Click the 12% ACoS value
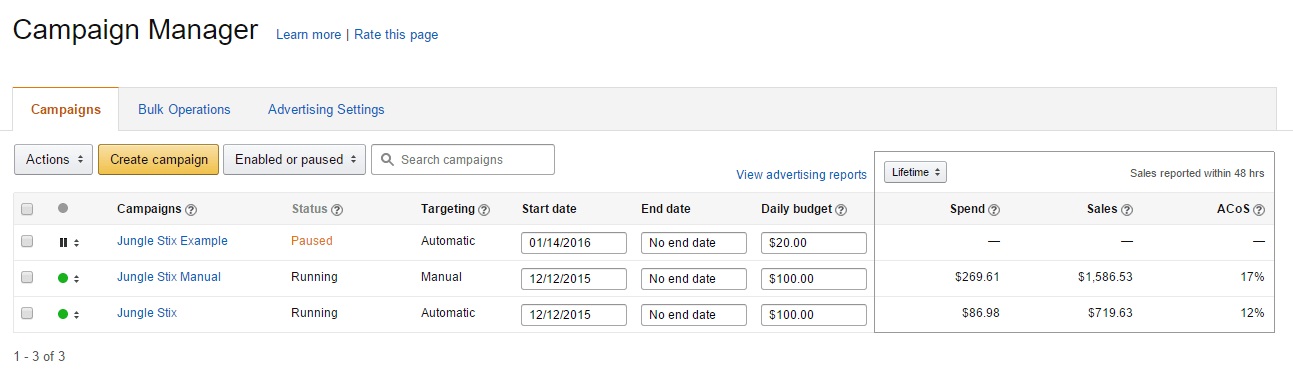 1253,313
